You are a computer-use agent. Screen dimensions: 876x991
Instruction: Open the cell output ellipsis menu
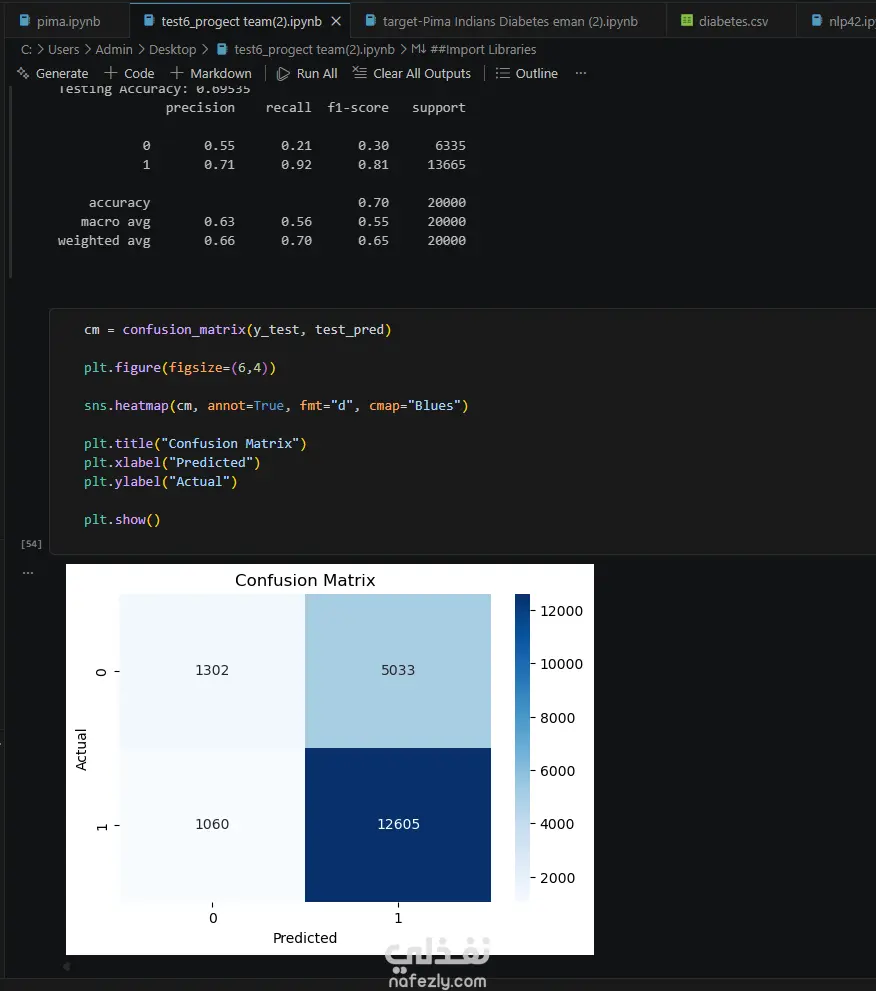28,573
